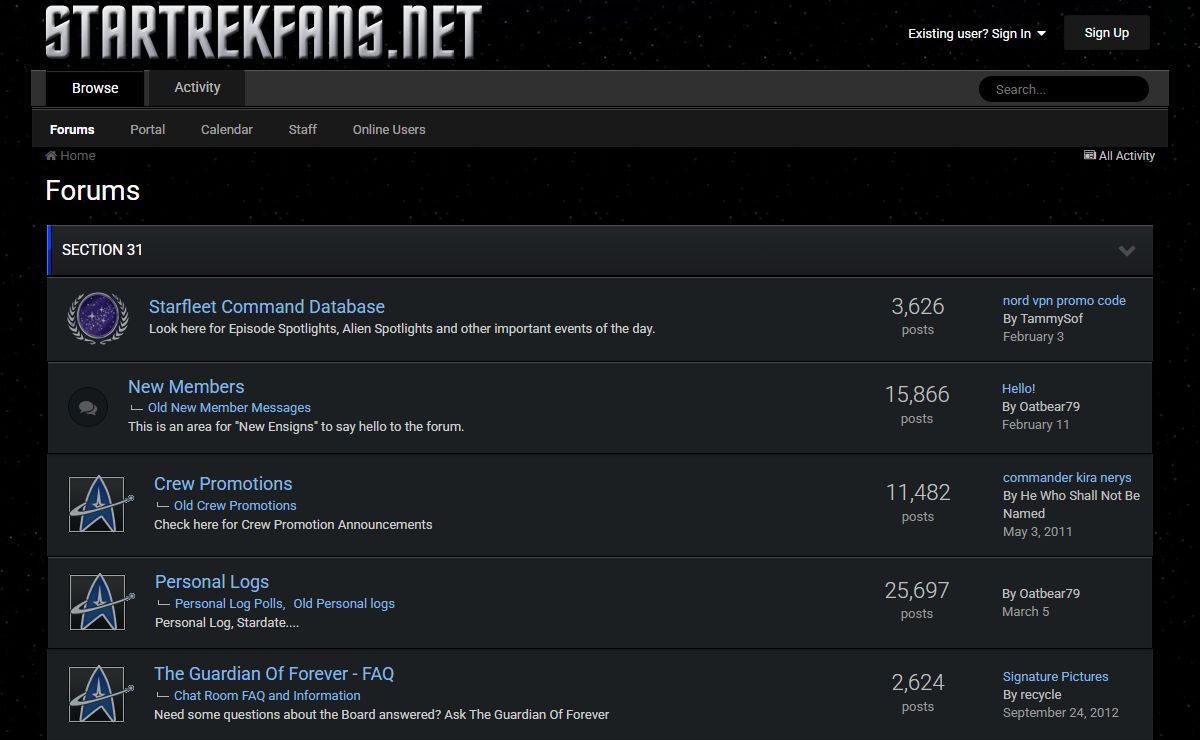Screen dimensions: 1200x740
Task: Click inside the Search field
Action: tap(1064, 89)
